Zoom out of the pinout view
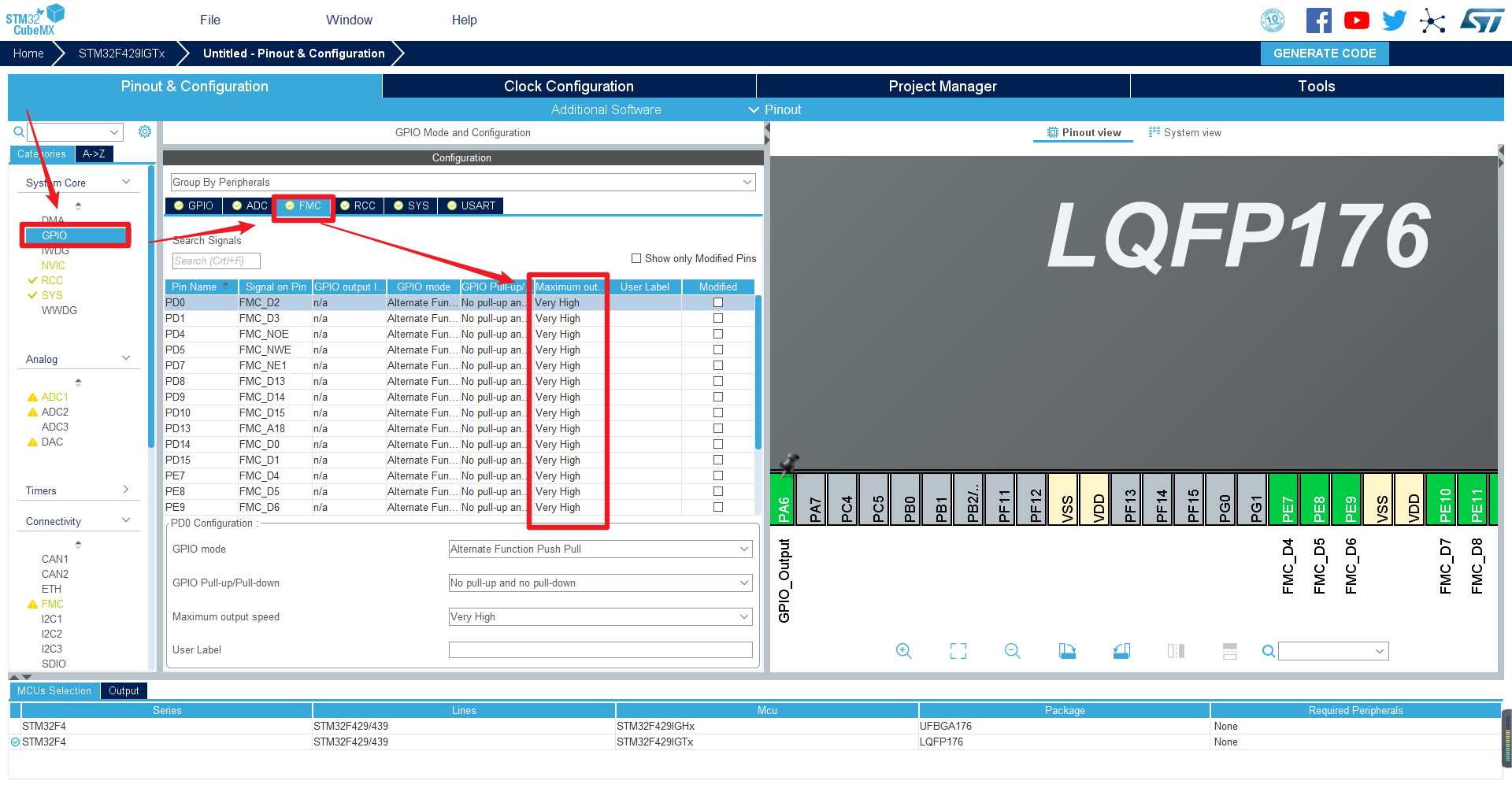 [x=1013, y=651]
